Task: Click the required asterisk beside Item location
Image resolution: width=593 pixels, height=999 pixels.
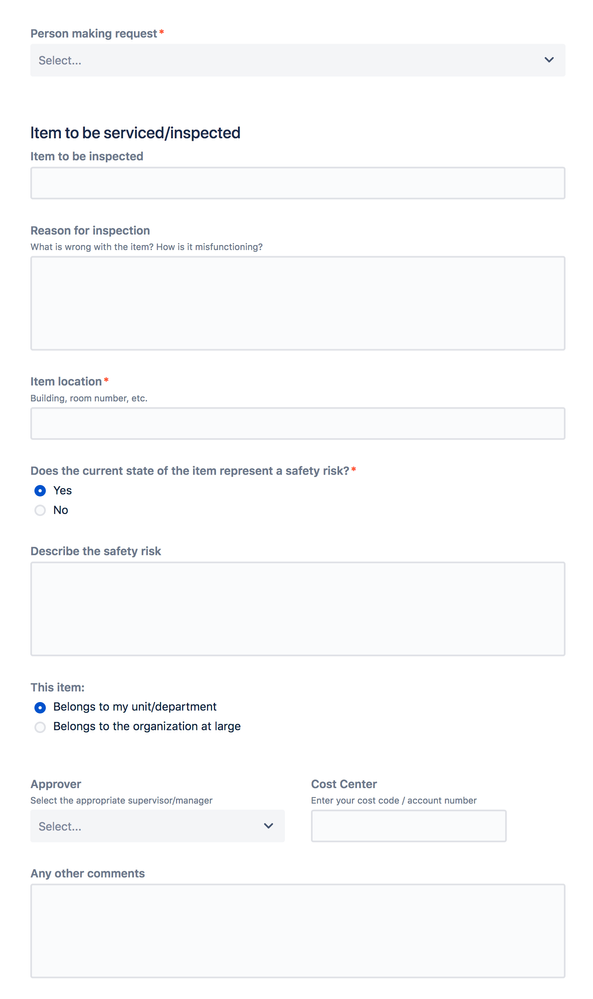Action: tap(104, 378)
